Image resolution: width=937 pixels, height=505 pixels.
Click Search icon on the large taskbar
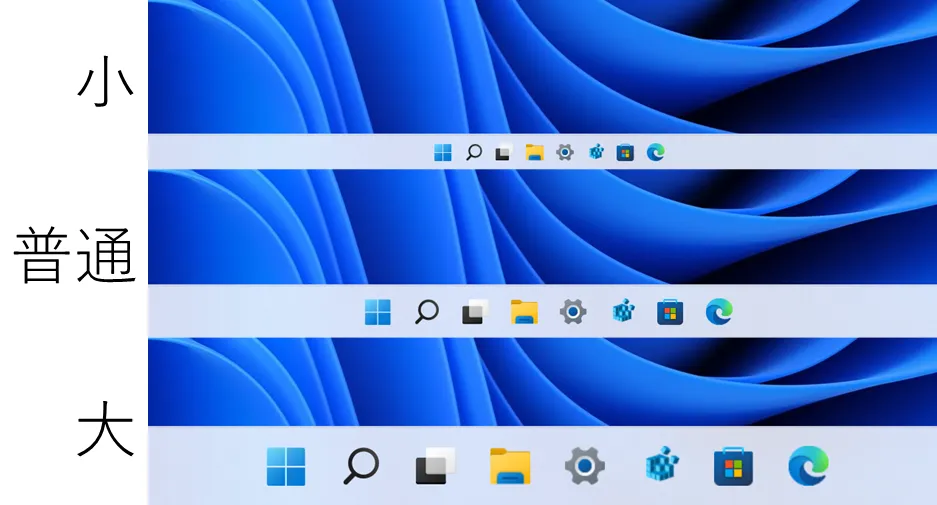tap(361, 466)
